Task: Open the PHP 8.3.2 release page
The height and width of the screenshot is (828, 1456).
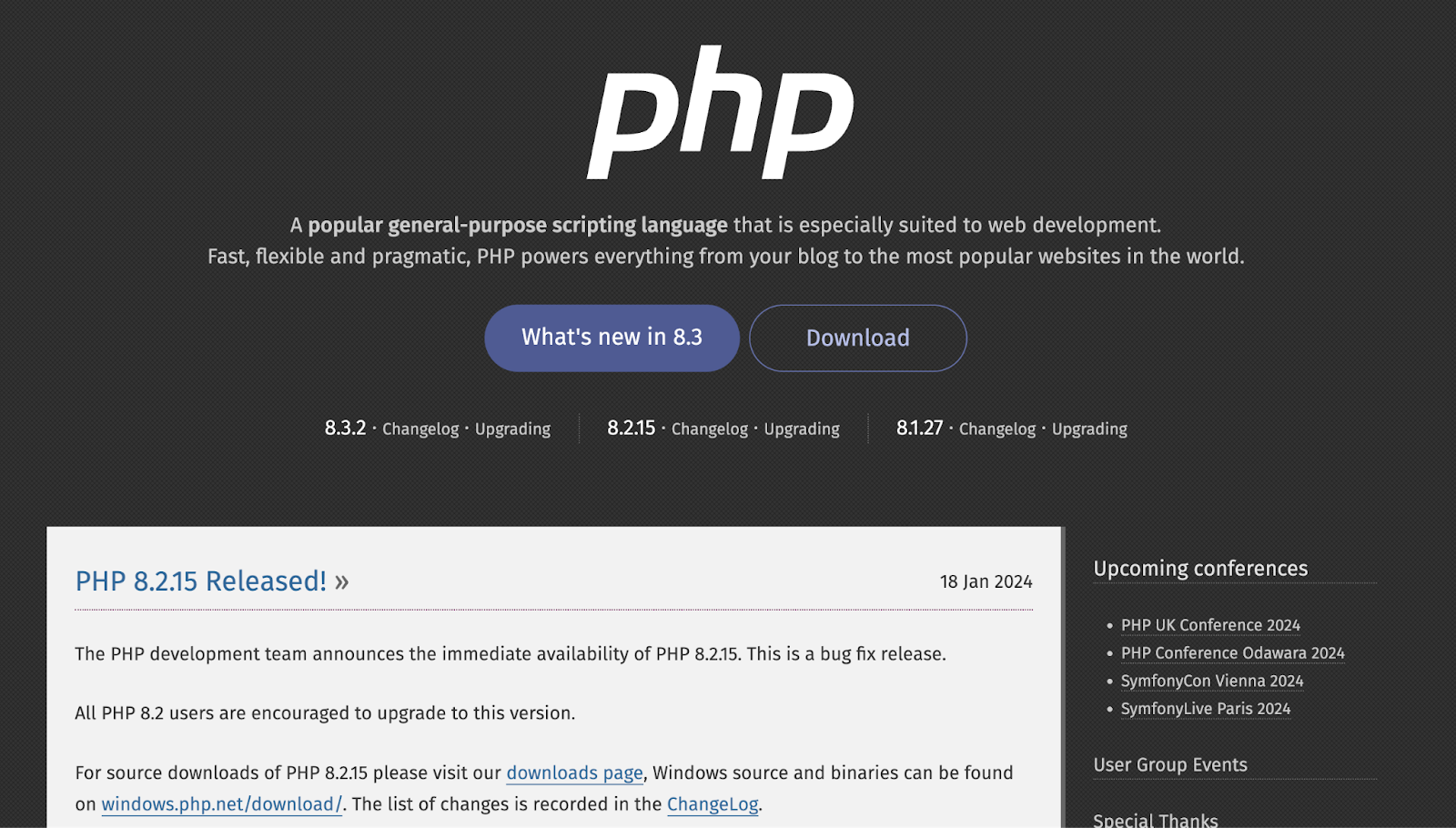Action: point(346,428)
